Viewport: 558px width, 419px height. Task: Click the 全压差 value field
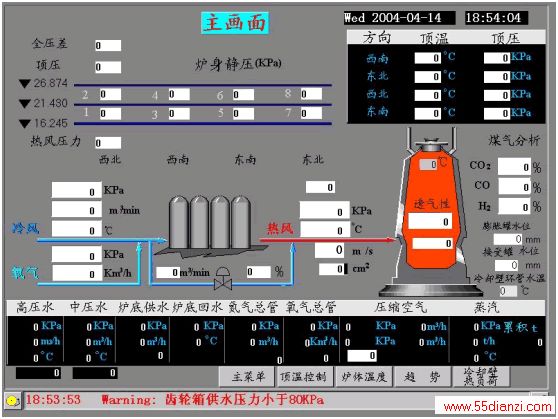click(x=108, y=45)
